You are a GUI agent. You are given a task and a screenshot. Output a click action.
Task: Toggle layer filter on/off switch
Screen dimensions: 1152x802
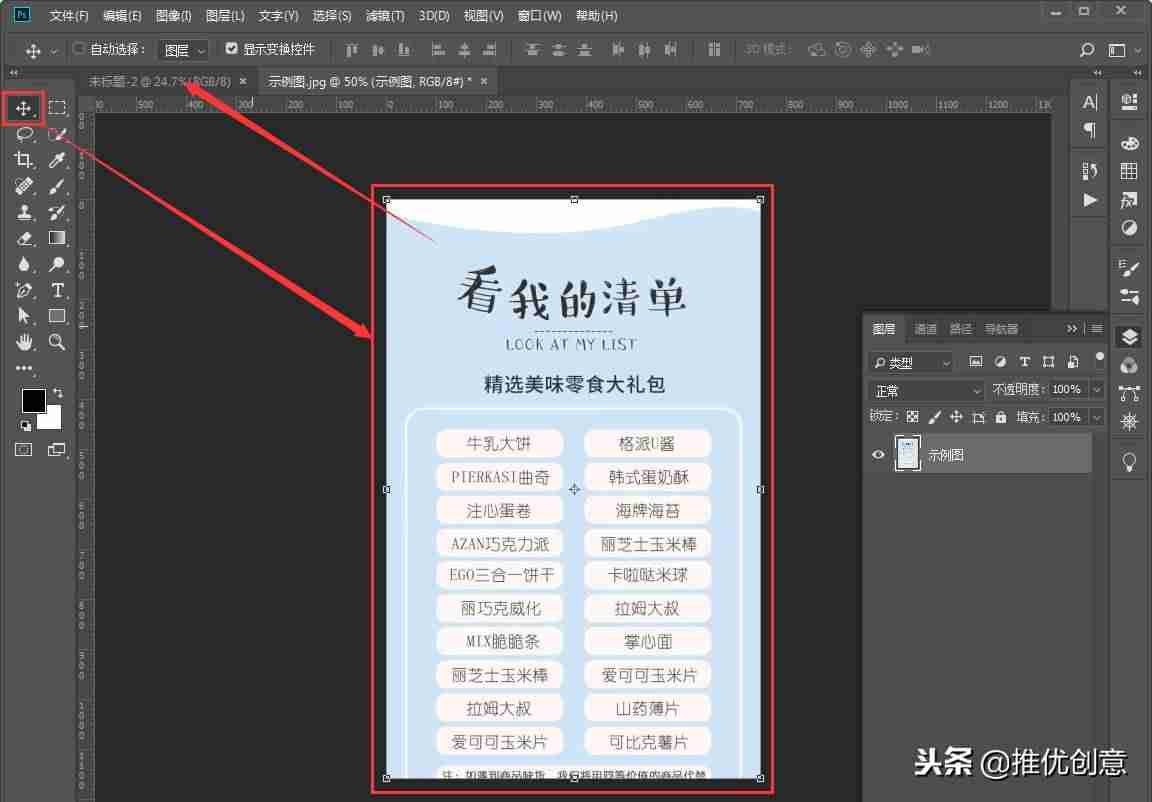pos(1100,358)
